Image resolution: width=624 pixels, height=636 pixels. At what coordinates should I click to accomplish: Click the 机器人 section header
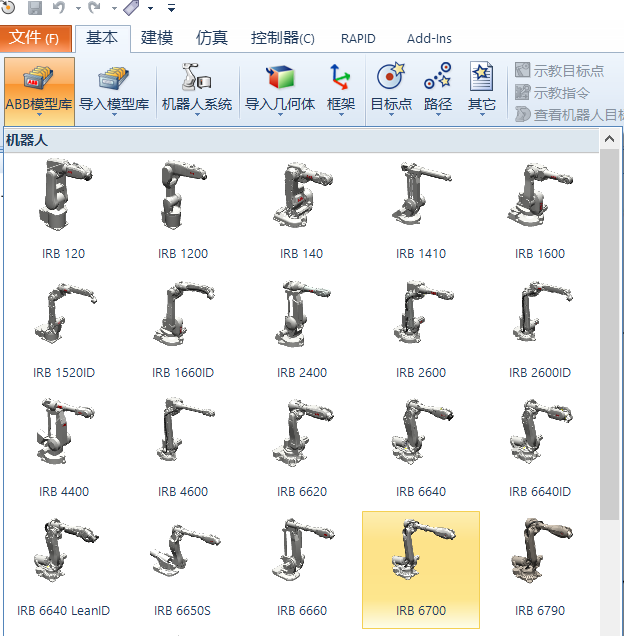coord(301,140)
